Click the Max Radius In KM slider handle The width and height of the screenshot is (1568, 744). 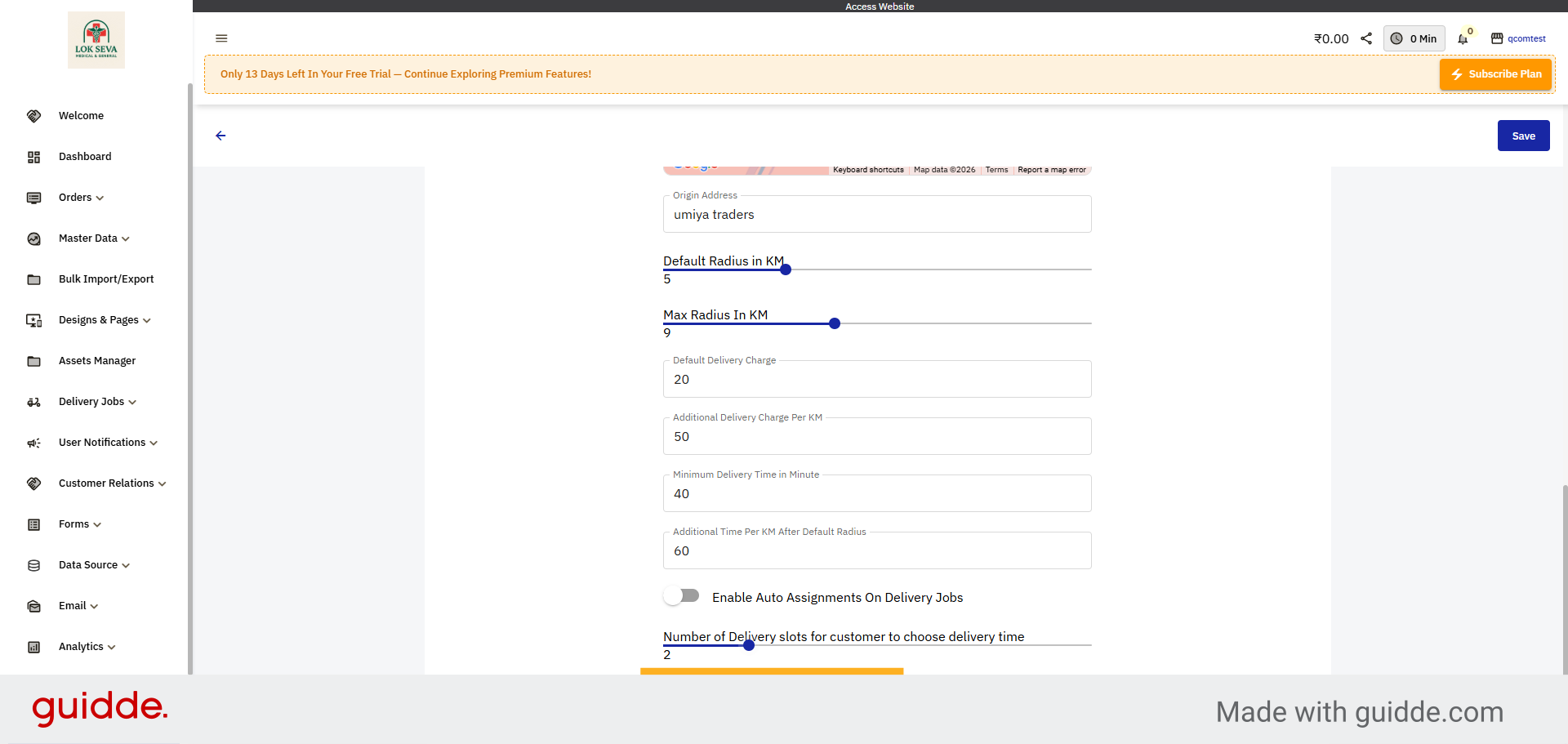[835, 323]
